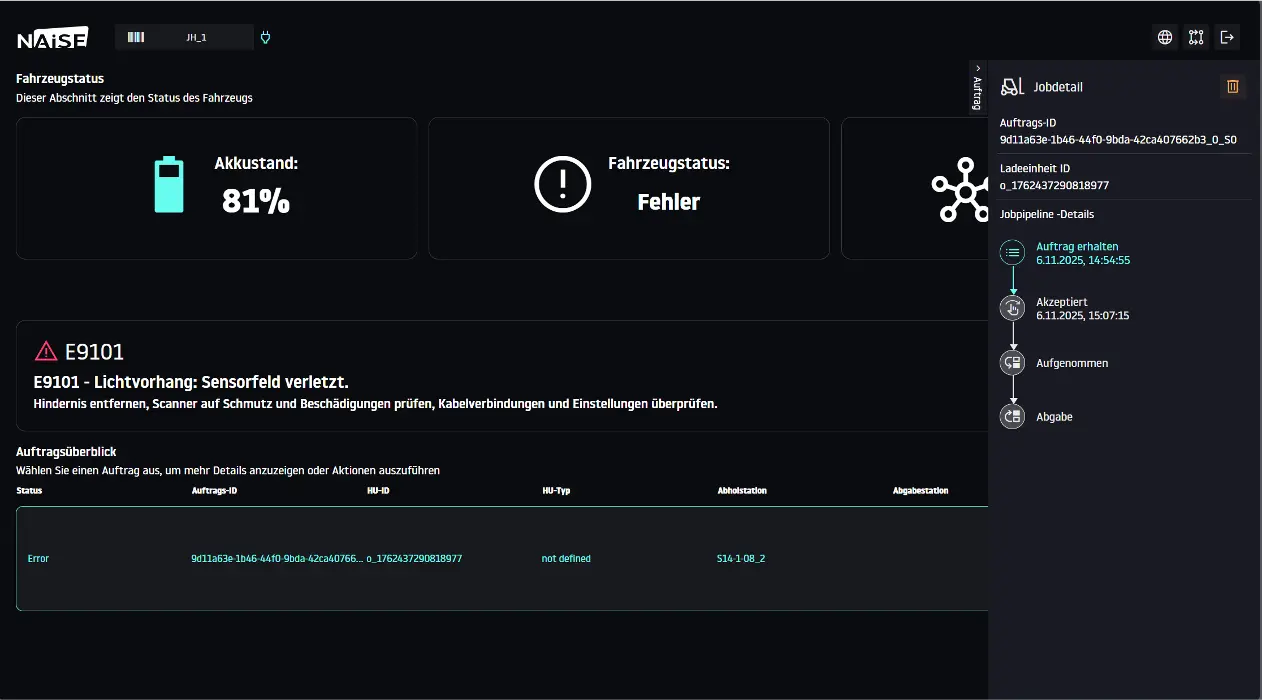Click the Abholstation S14-1-08_2 cell

(741, 559)
